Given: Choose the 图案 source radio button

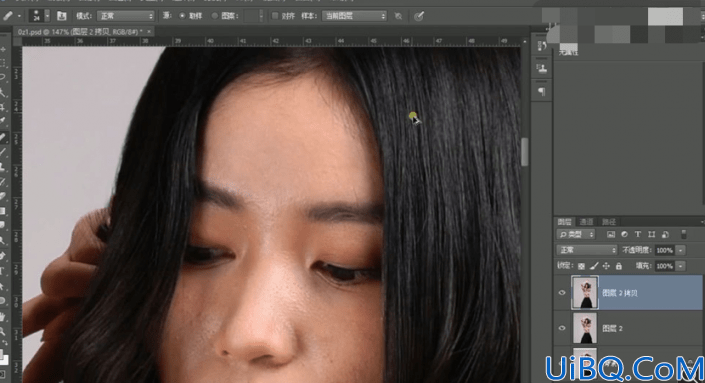Looking at the screenshot, I should point(215,16).
